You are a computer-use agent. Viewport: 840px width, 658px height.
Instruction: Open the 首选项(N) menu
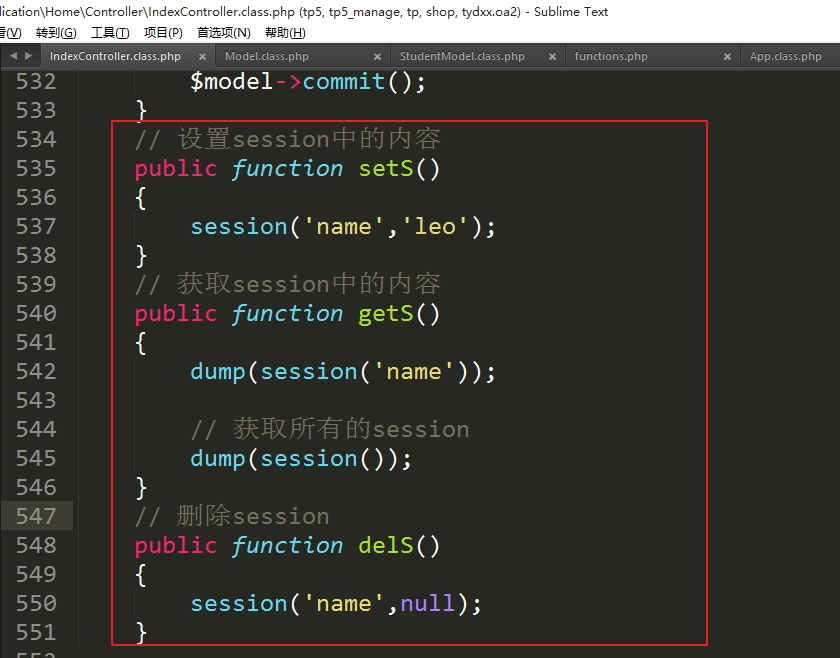pos(224,33)
